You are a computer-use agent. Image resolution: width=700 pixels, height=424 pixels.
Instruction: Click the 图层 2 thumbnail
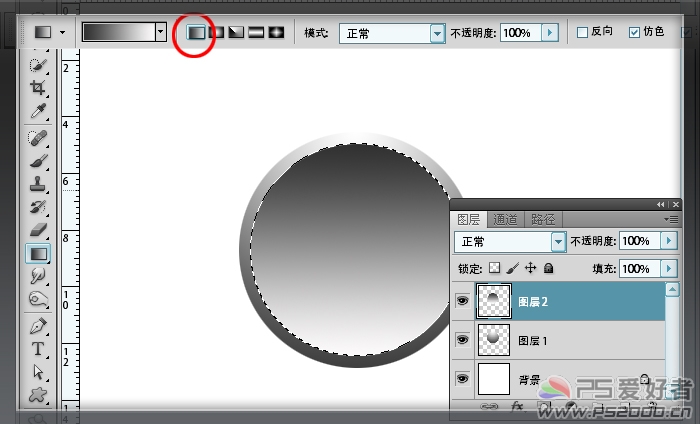pos(494,301)
